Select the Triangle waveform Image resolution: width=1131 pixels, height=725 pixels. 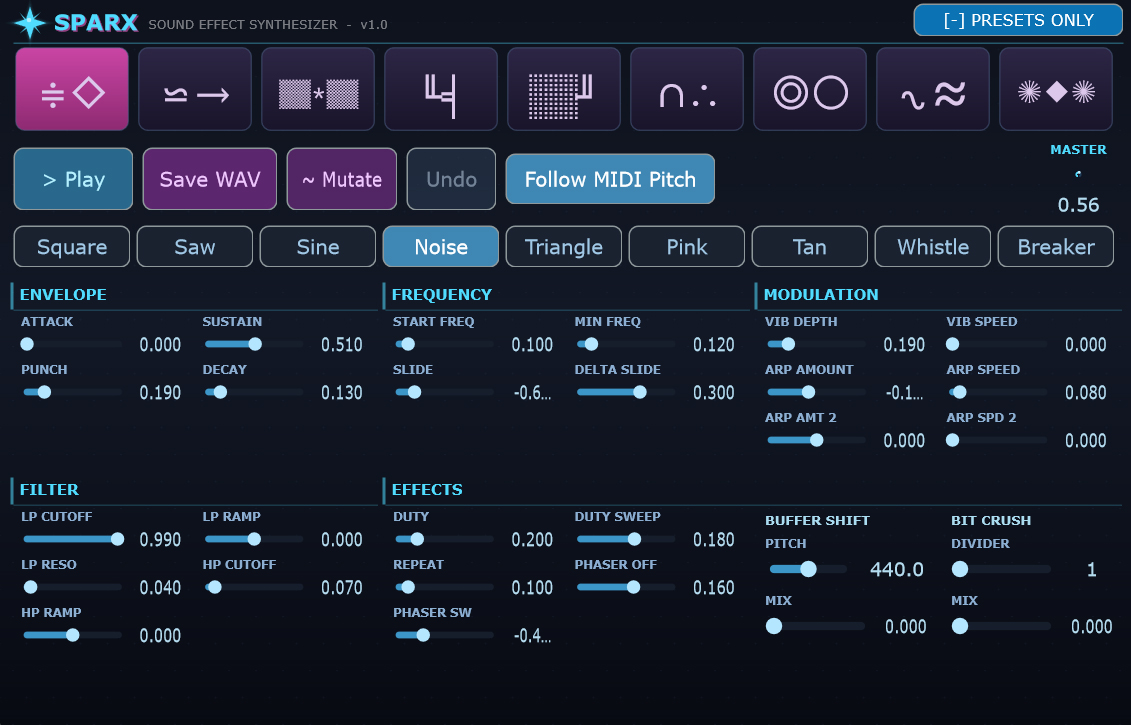[564, 247]
